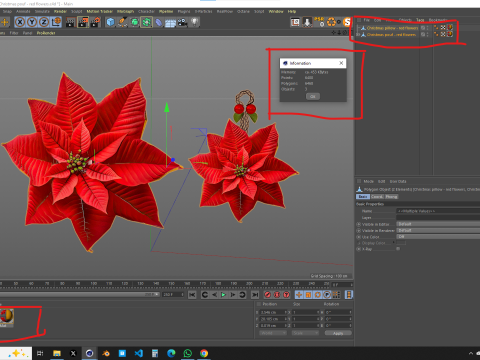Viewport: 480px width, 360px height.
Task: Open the Visible in Editor dropdown
Action: click(438, 224)
